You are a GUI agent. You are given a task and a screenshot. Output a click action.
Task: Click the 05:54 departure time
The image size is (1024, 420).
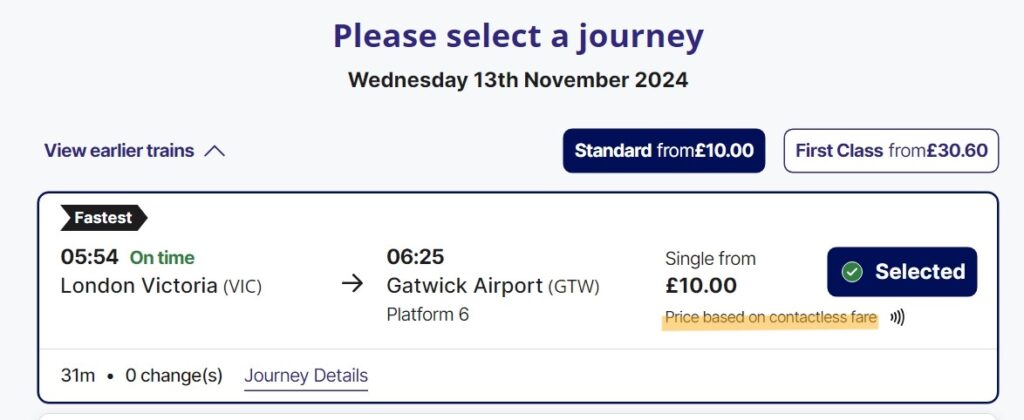click(90, 257)
